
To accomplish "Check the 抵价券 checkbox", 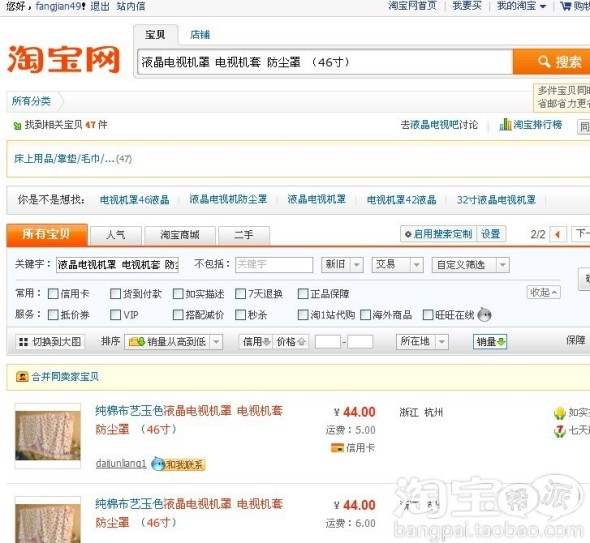I will 53,315.
